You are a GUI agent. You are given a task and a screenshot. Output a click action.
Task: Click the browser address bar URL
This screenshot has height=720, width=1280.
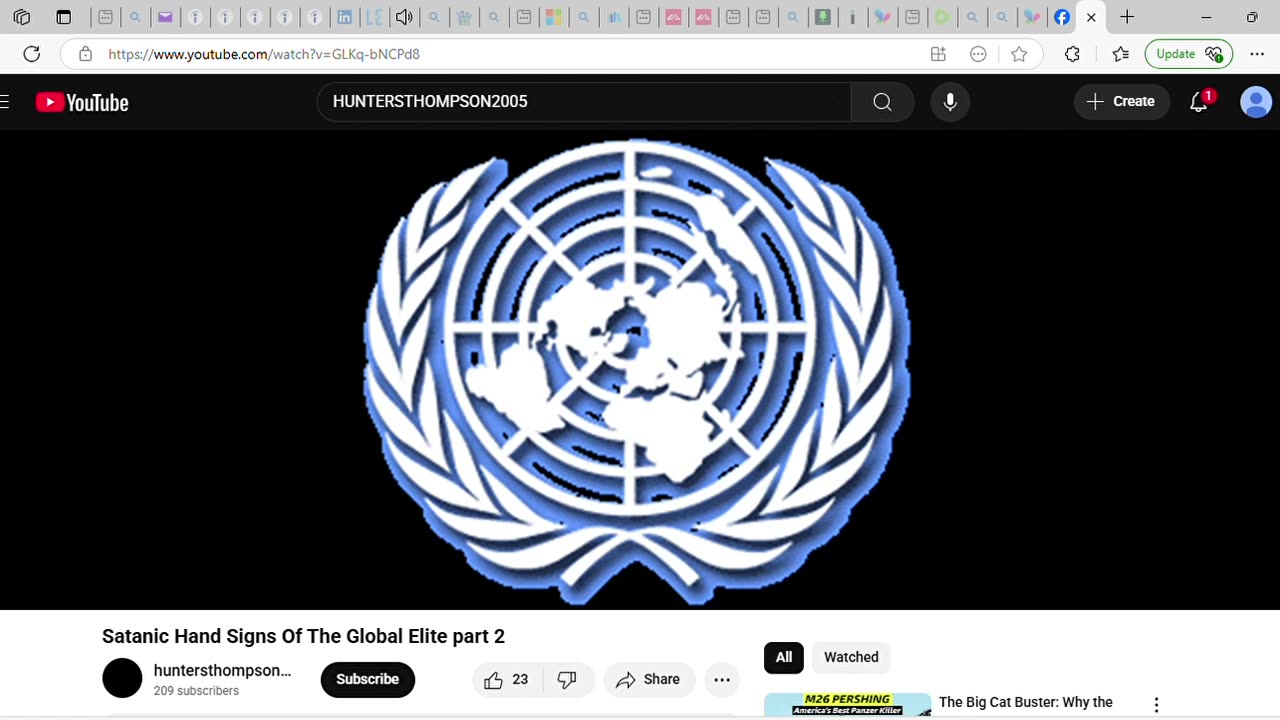click(x=264, y=54)
